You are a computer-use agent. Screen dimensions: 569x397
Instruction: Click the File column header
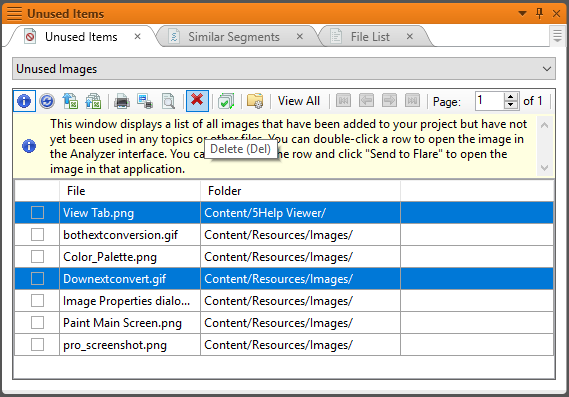click(x=130, y=191)
